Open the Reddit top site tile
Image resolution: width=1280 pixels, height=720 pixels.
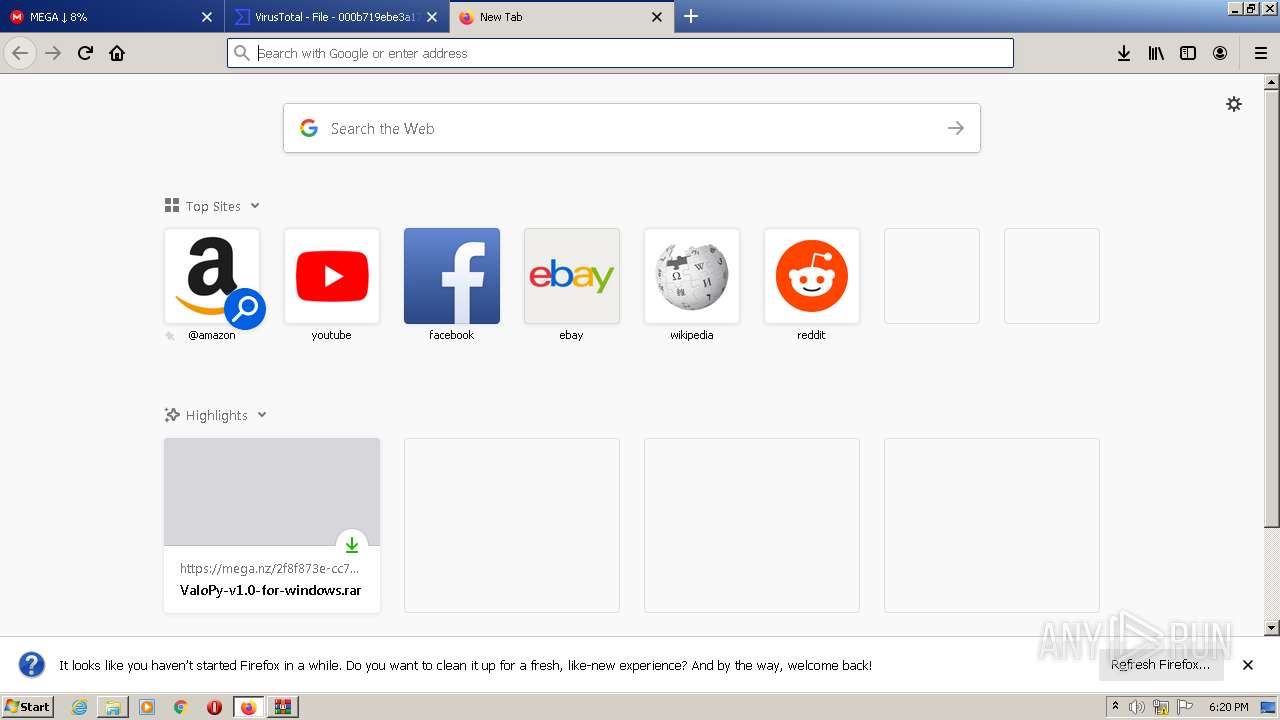click(812, 276)
